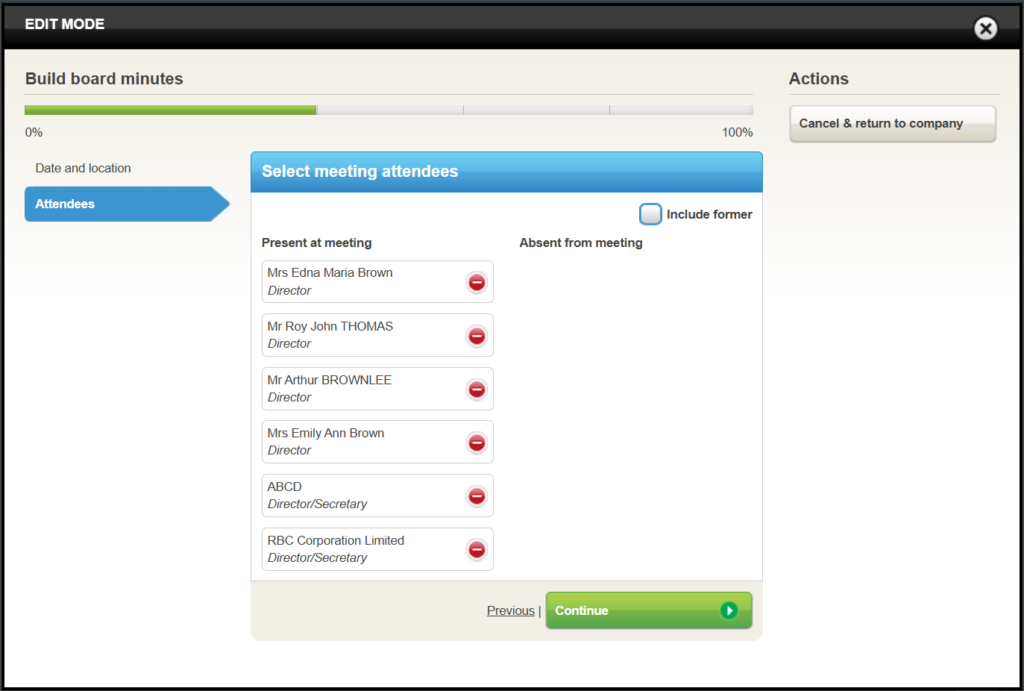Screen dimensions: 1024x691
Task: Remove ABCD from present attendees
Action: (477, 496)
